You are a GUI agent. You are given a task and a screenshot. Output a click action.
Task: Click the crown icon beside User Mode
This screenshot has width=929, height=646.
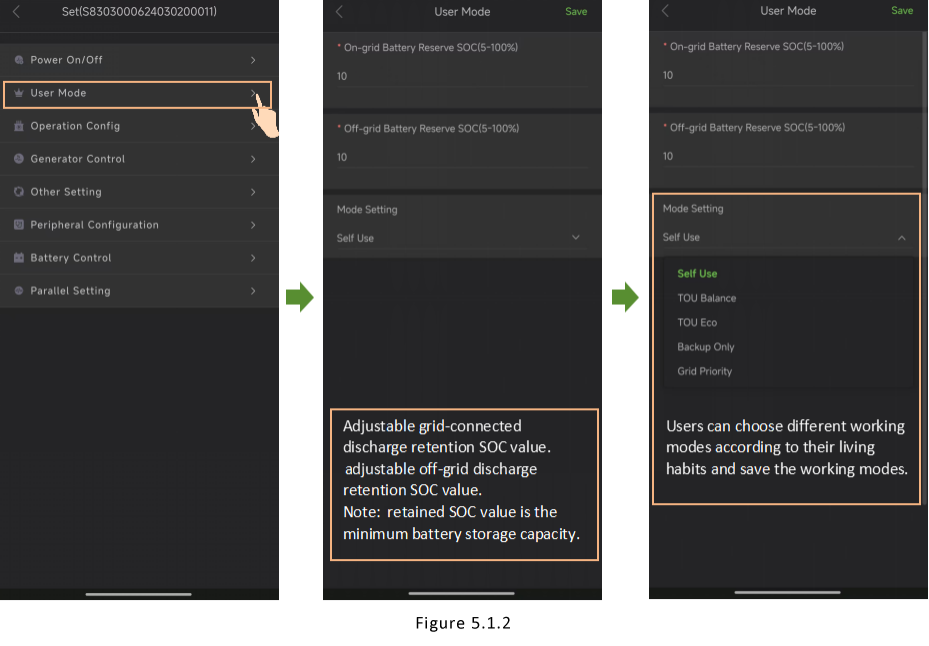click(x=19, y=93)
